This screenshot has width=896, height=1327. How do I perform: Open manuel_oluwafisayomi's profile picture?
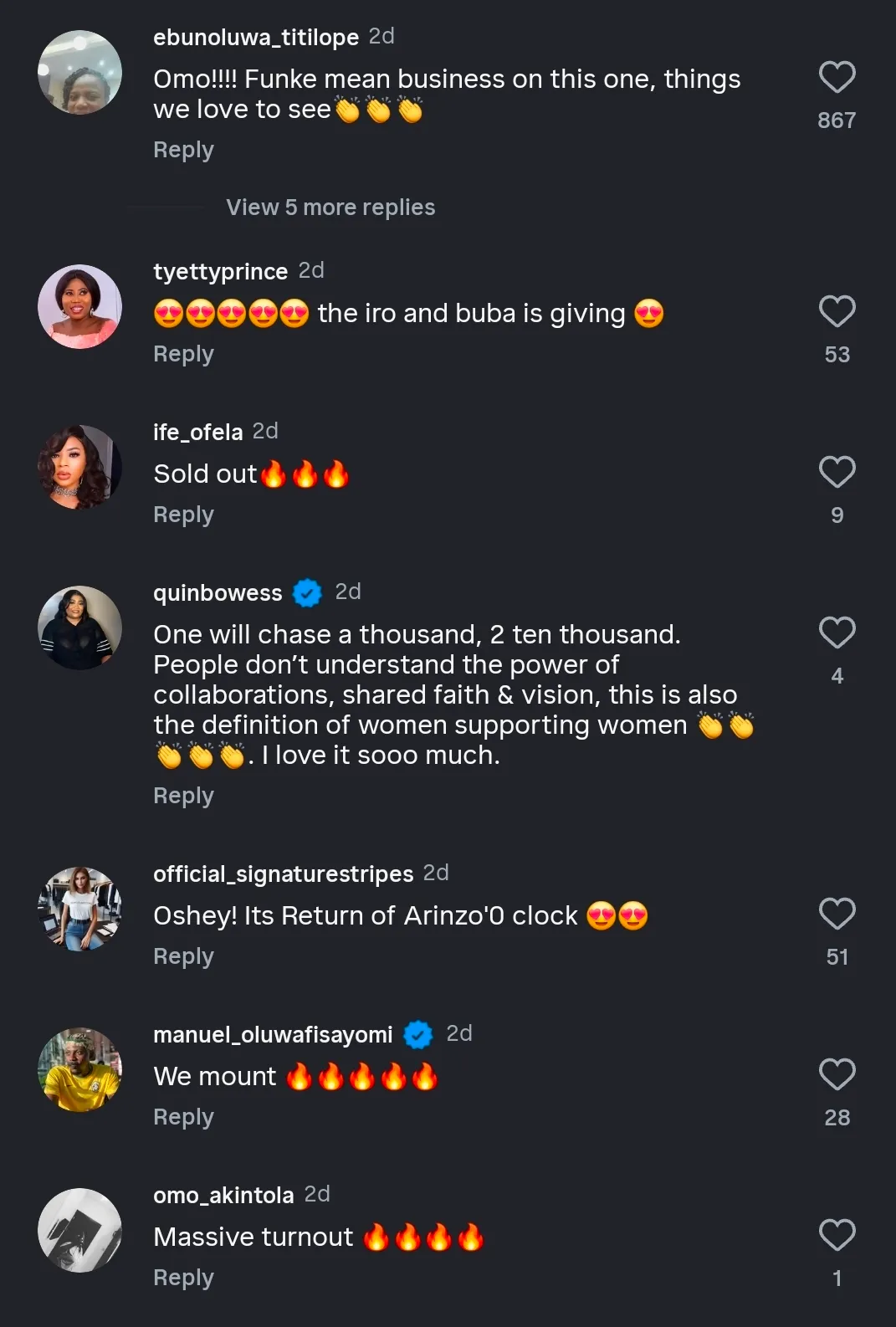[x=79, y=1070]
